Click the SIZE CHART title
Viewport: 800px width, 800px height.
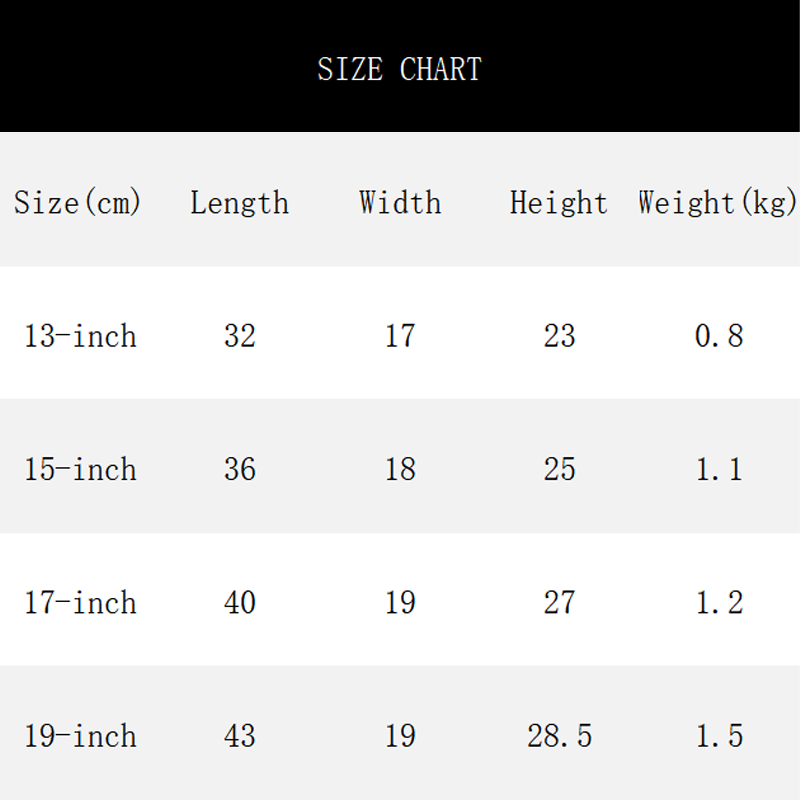coord(399,69)
